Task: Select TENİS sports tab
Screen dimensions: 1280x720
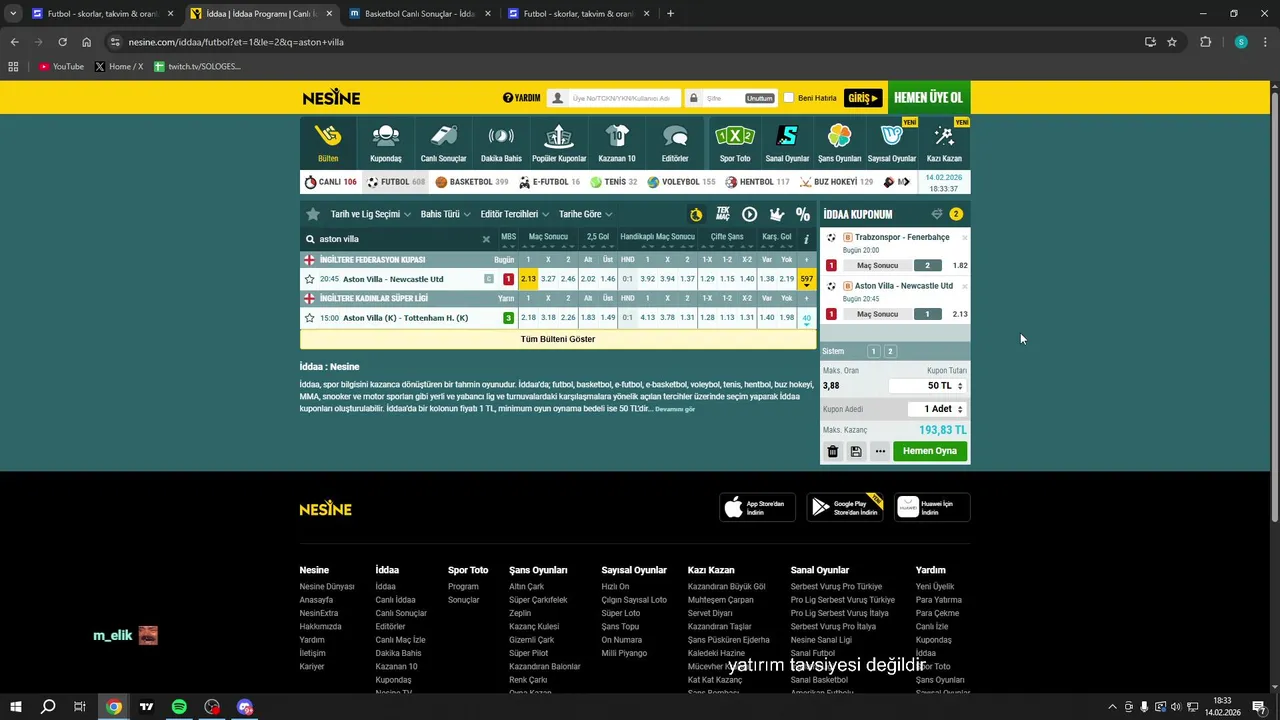Action: tap(614, 182)
